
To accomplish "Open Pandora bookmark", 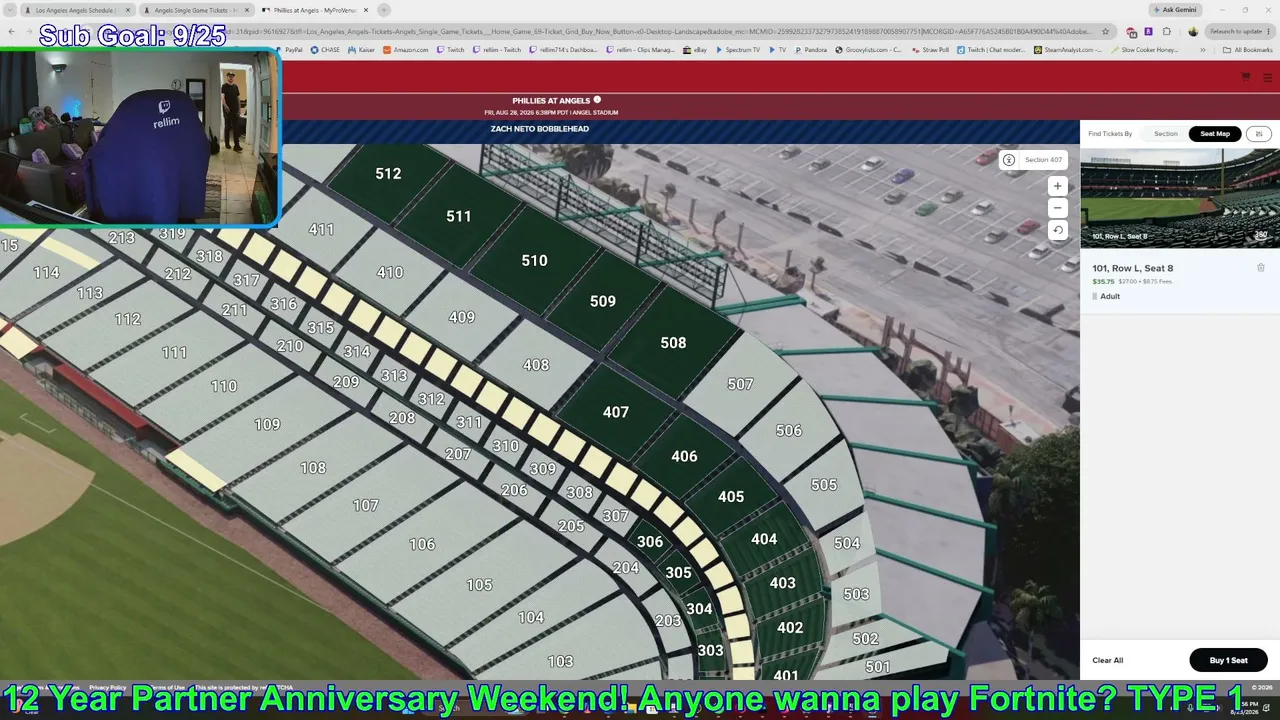I will coord(811,49).
